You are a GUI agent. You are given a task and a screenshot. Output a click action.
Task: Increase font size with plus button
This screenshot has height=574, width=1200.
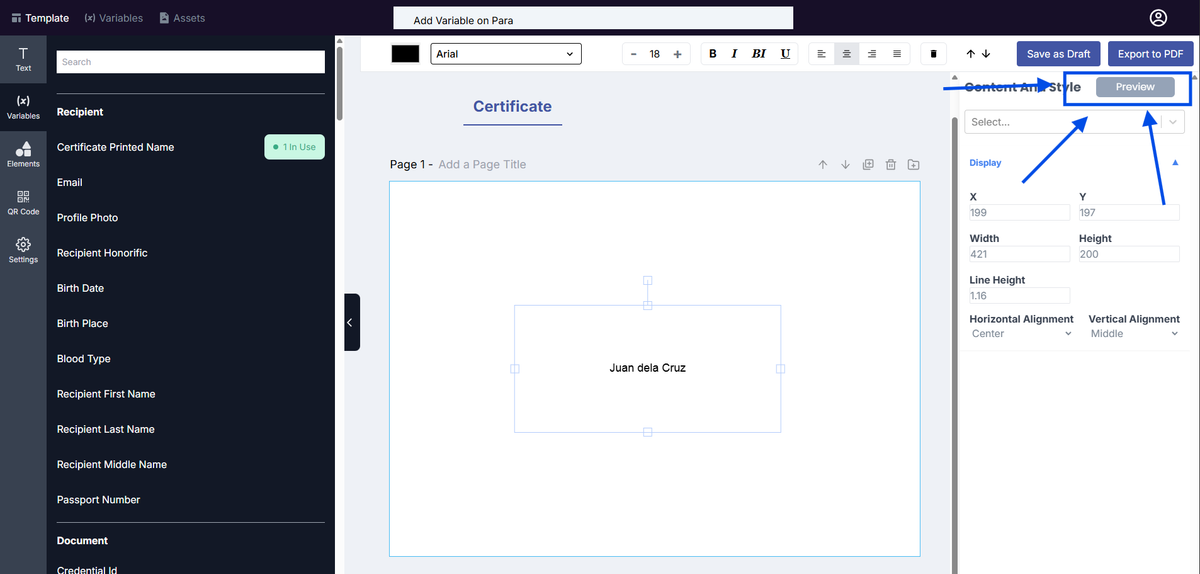[677, 54]
